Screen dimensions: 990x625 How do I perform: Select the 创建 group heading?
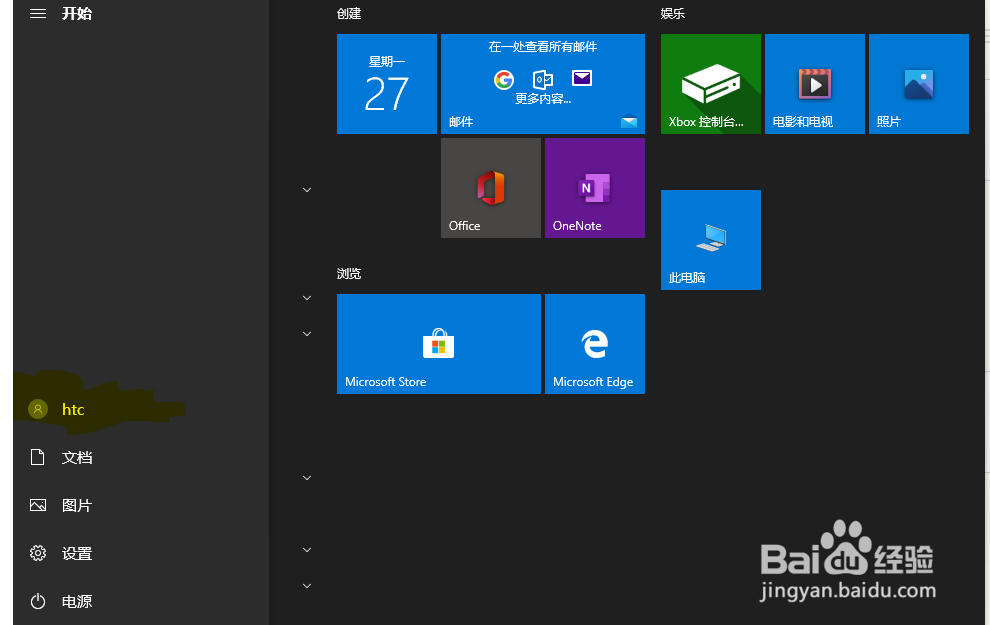point(349,13)
